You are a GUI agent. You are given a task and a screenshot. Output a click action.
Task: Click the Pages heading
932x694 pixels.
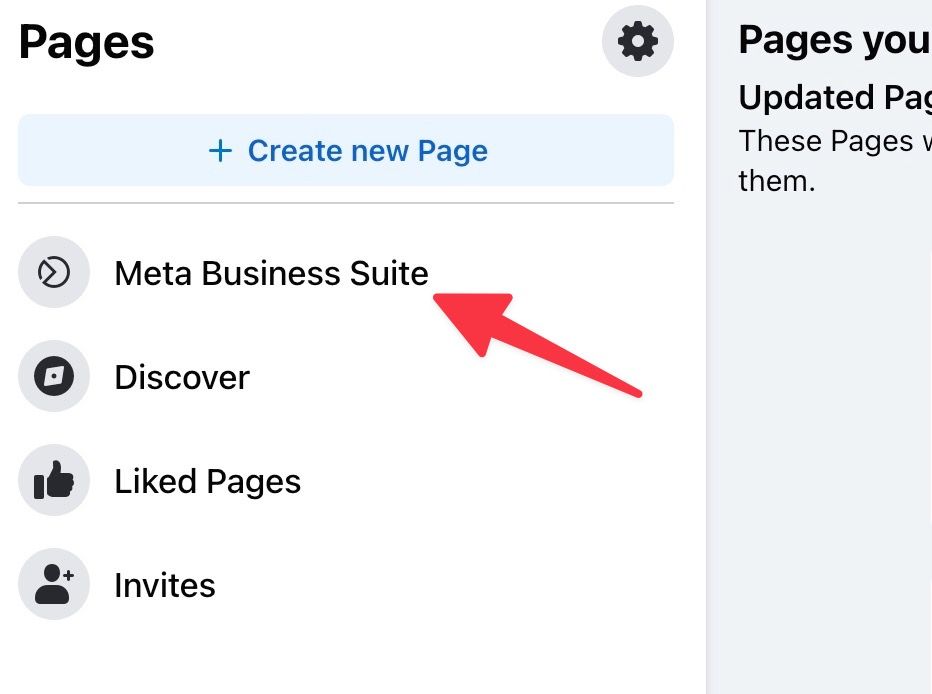pyautogui.click(x=85, y=41)
